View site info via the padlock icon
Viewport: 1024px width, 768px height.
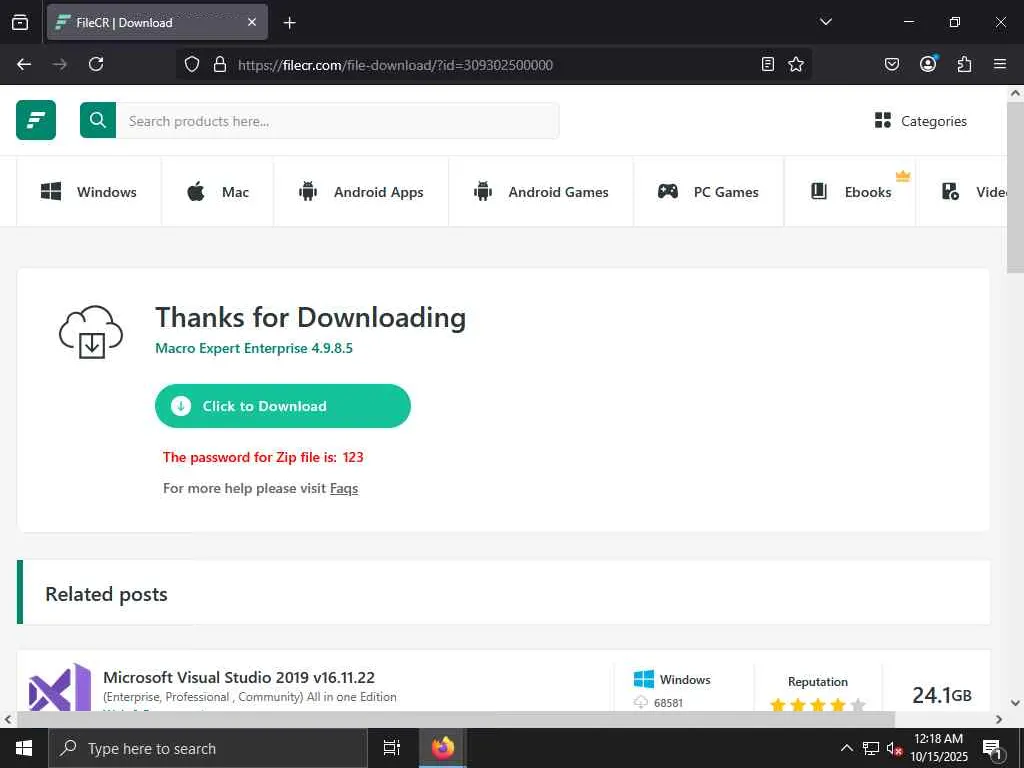[x=220, y=64]
